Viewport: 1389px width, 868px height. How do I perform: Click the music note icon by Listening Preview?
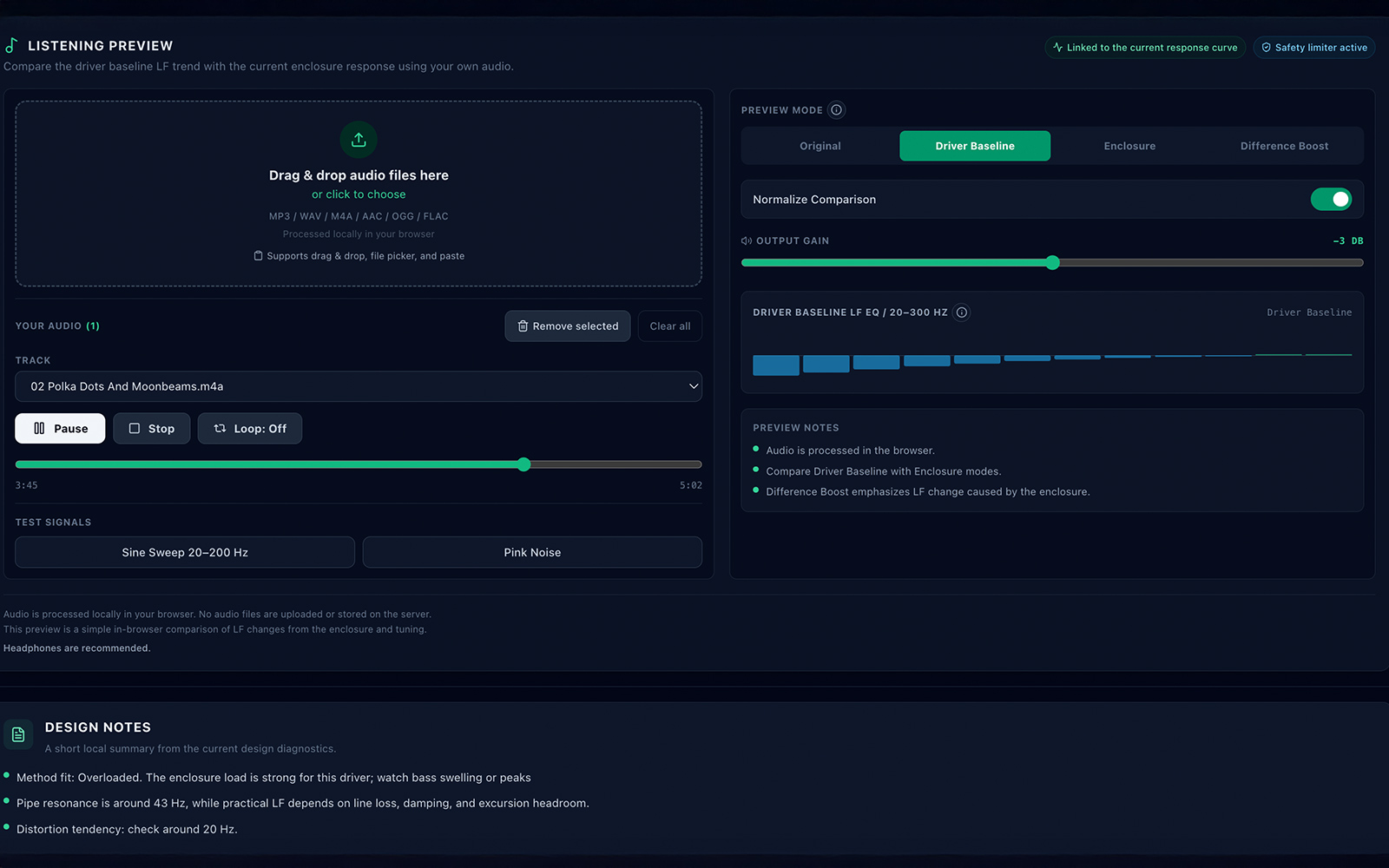[11, 45]
